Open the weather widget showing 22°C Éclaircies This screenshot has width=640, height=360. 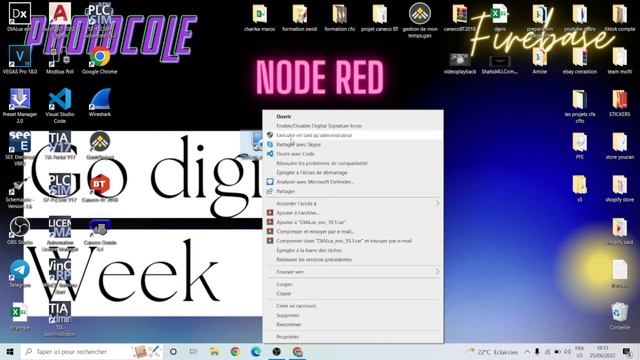coord(493,351)
